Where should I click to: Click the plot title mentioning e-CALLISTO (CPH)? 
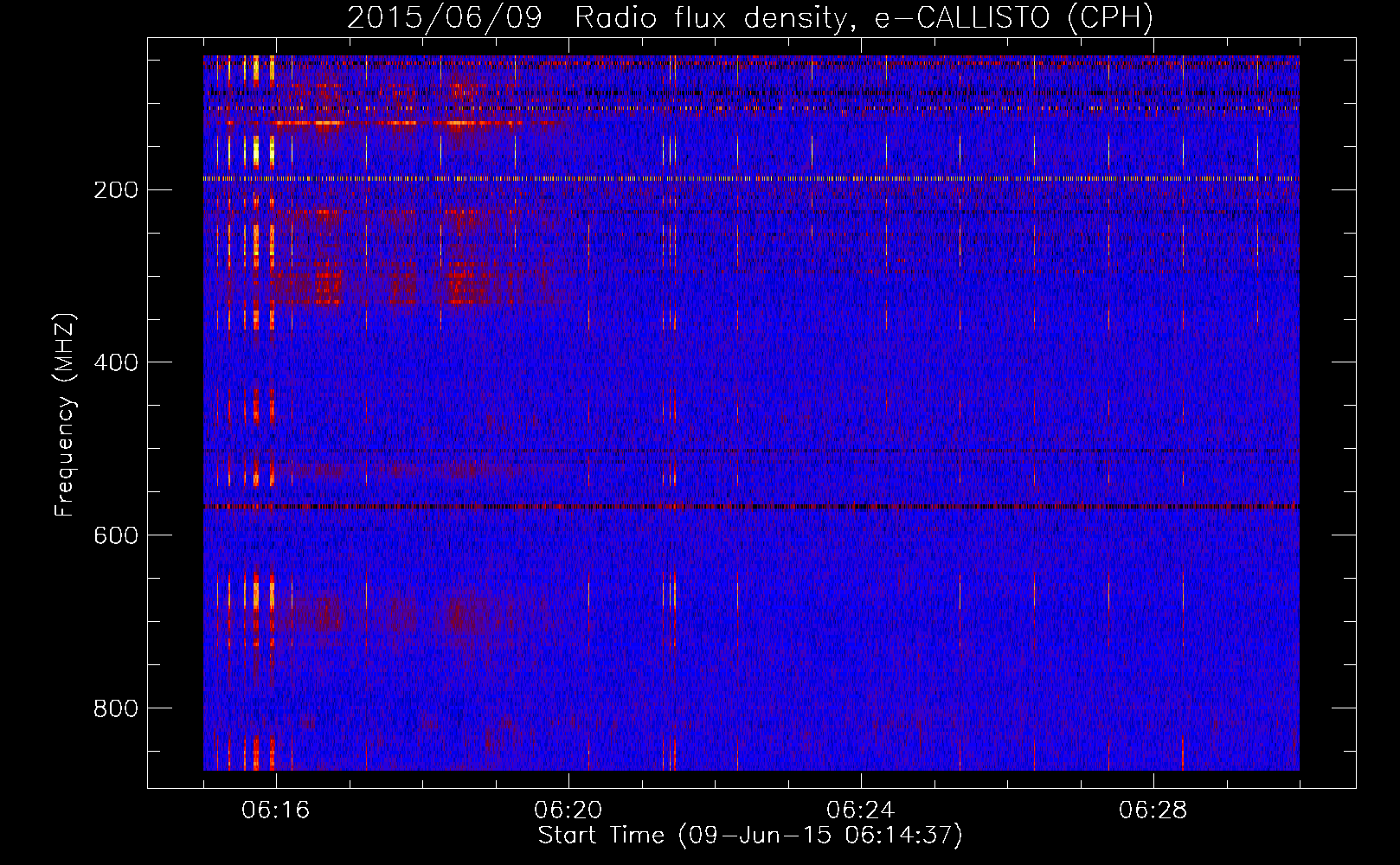point(750,17)
